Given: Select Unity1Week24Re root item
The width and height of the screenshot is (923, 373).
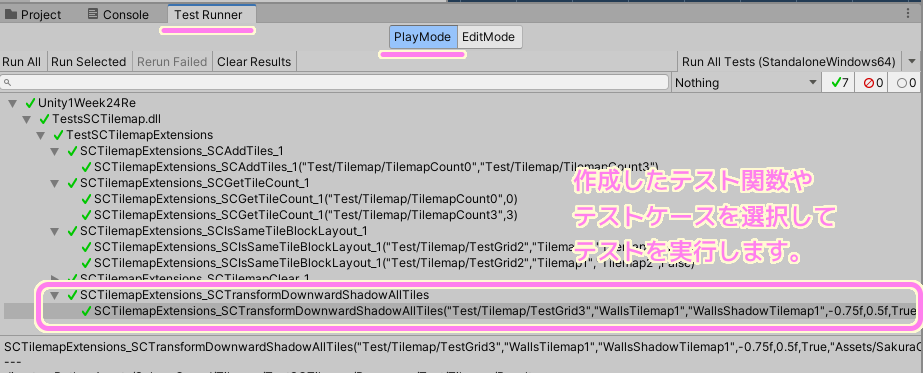Looking at the screenshot, I should point(87,104).
